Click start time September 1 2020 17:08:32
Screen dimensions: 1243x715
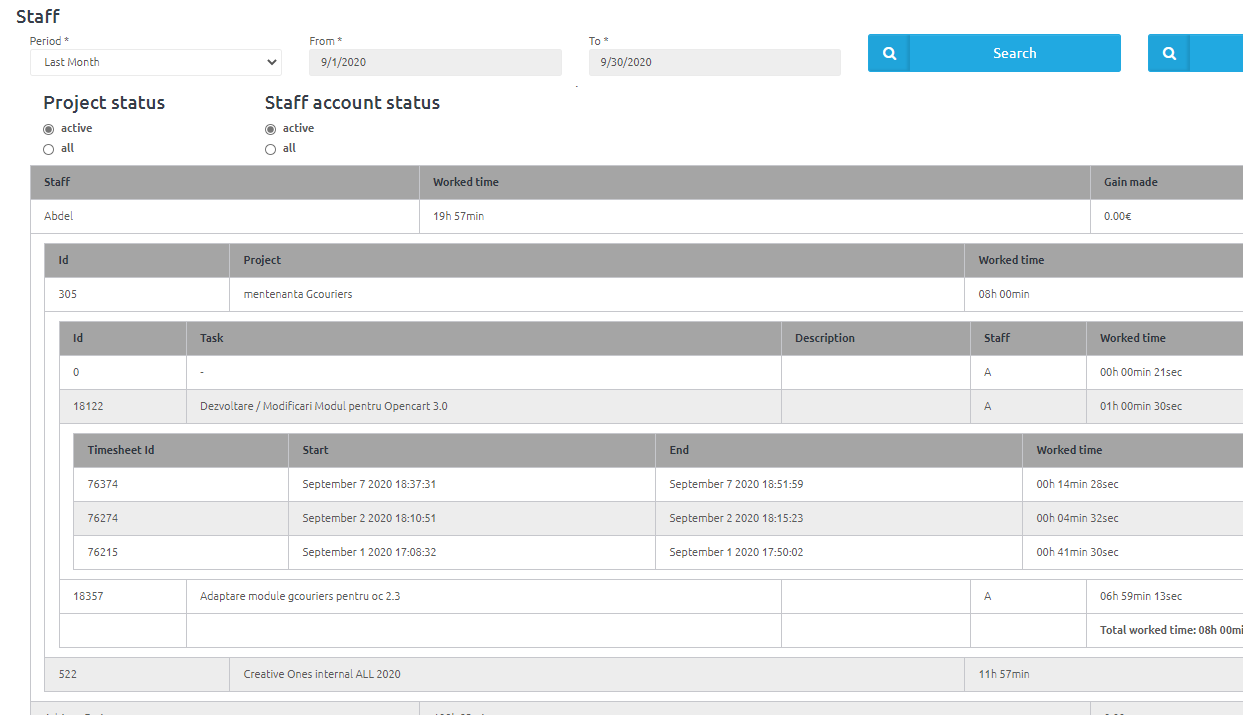click(x=369, y=552)
